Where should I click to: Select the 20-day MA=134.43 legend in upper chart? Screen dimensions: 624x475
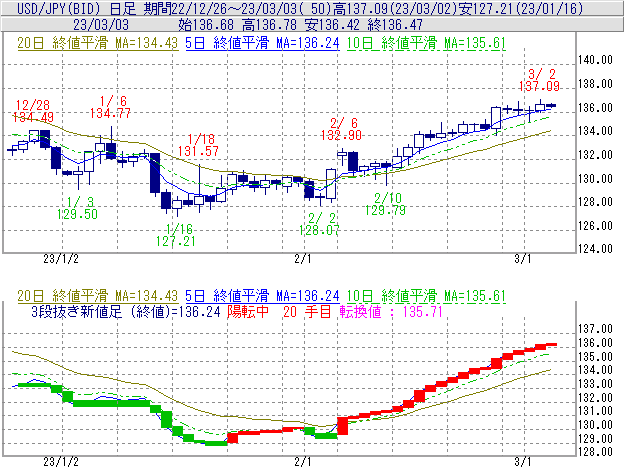[98, 43]
